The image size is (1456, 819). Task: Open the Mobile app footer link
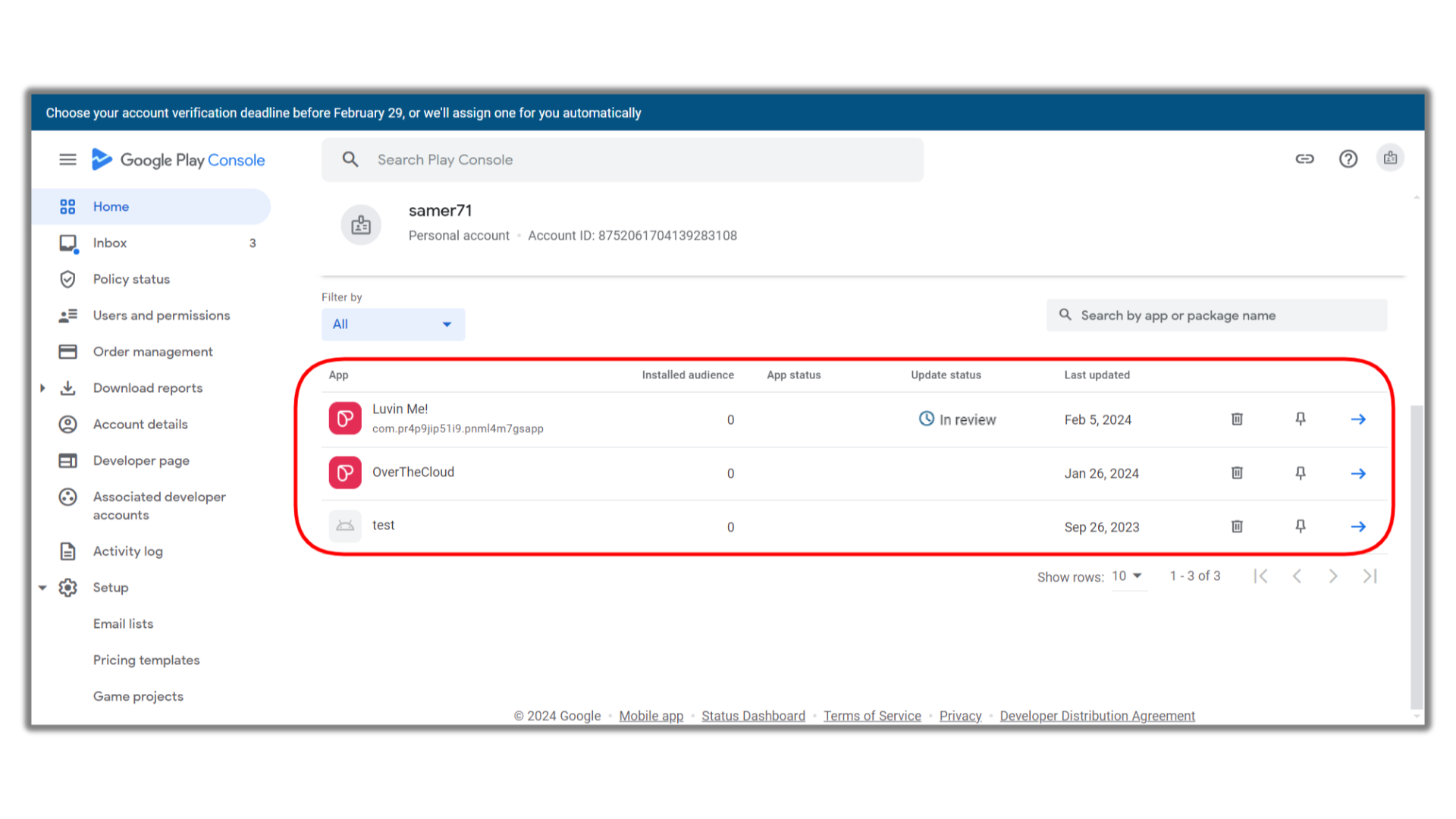tap(651, 716)
